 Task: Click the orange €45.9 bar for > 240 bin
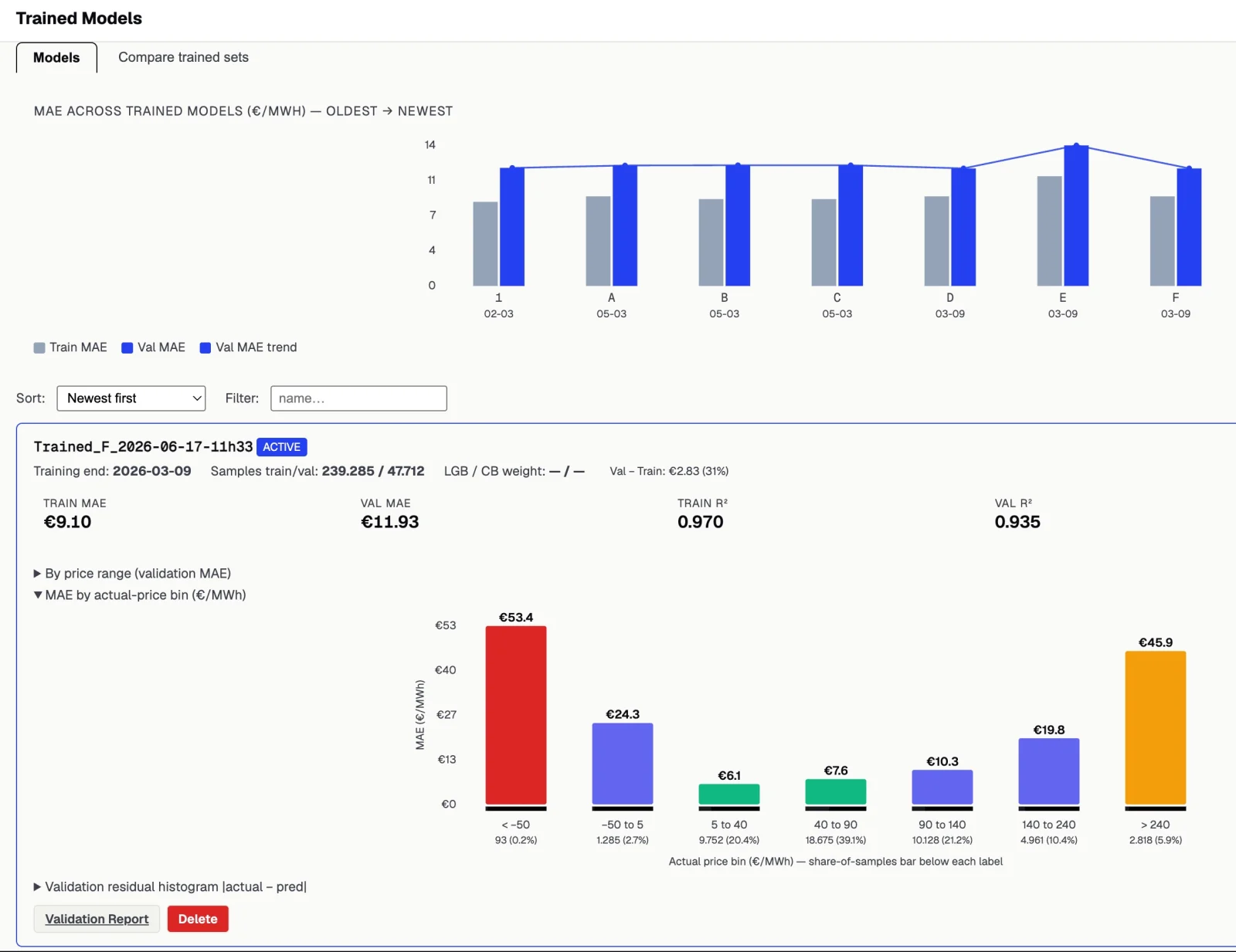pos(1156,728)
